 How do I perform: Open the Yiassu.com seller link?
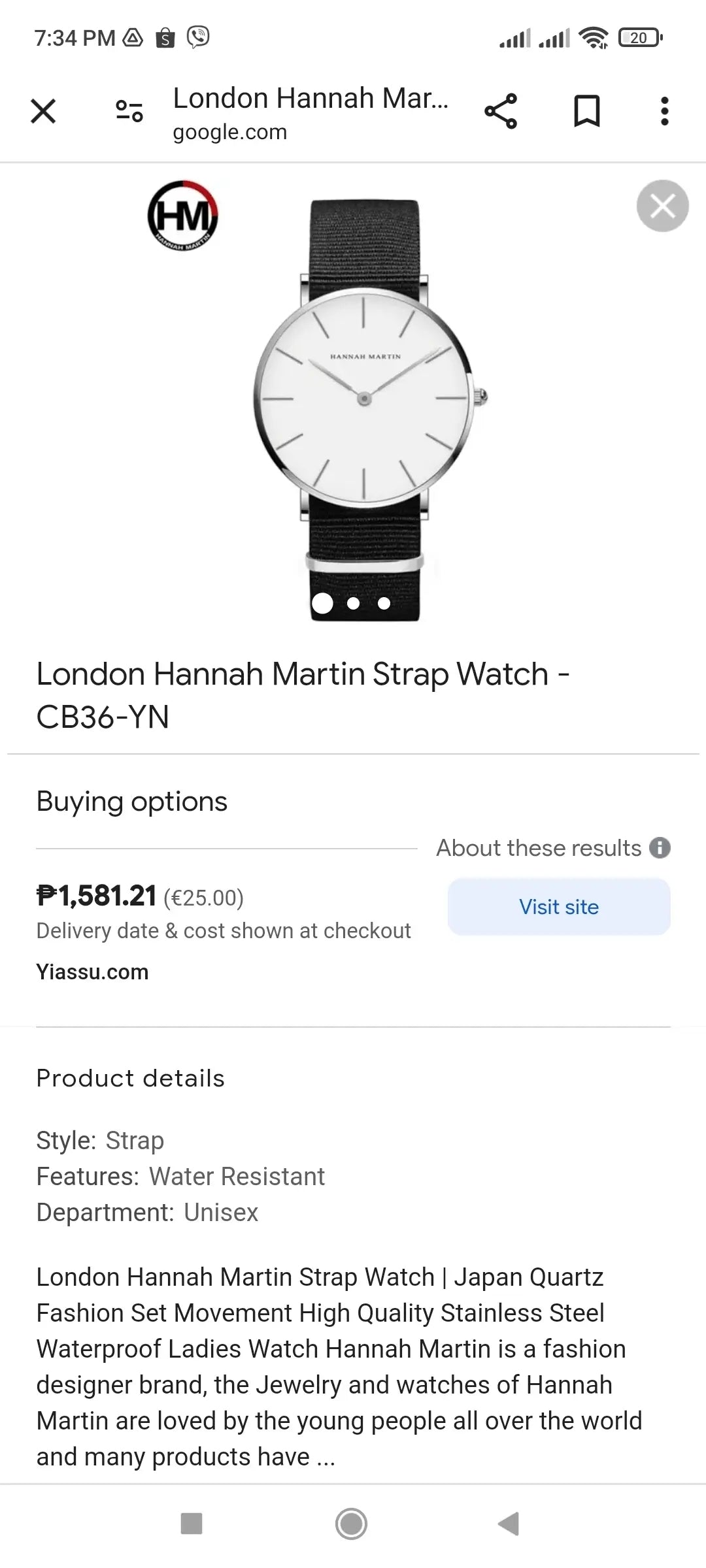[x=92, y=972]
